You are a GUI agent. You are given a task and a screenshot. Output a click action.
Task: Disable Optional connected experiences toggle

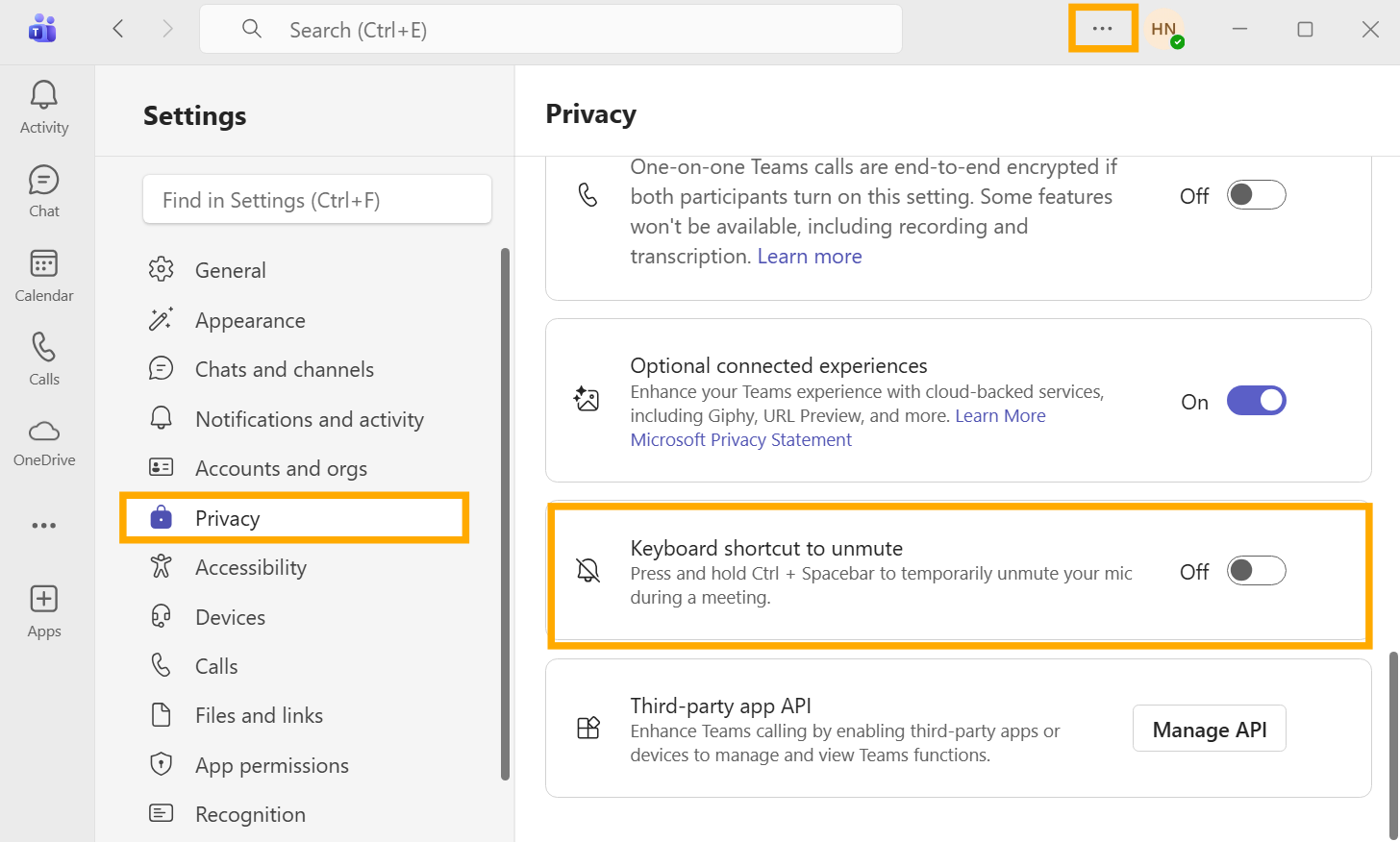pos(1256,401)
